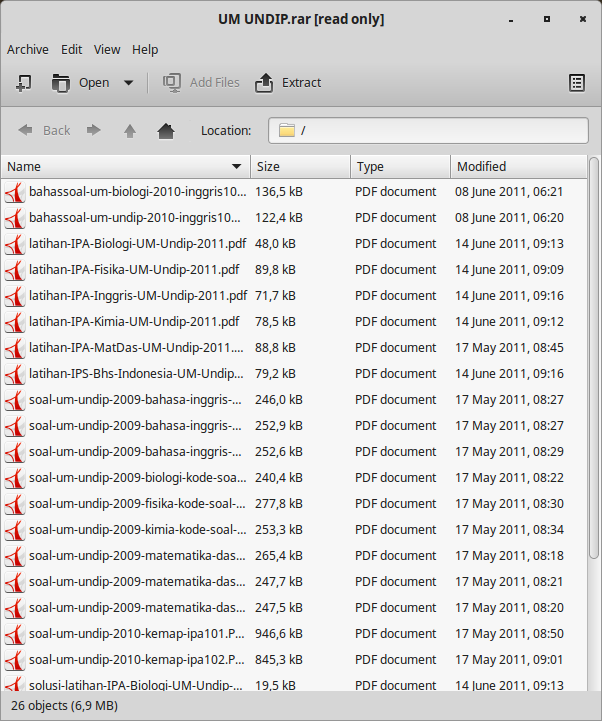Expand the Open recent dropdown arrow

(x=129, y=83)
